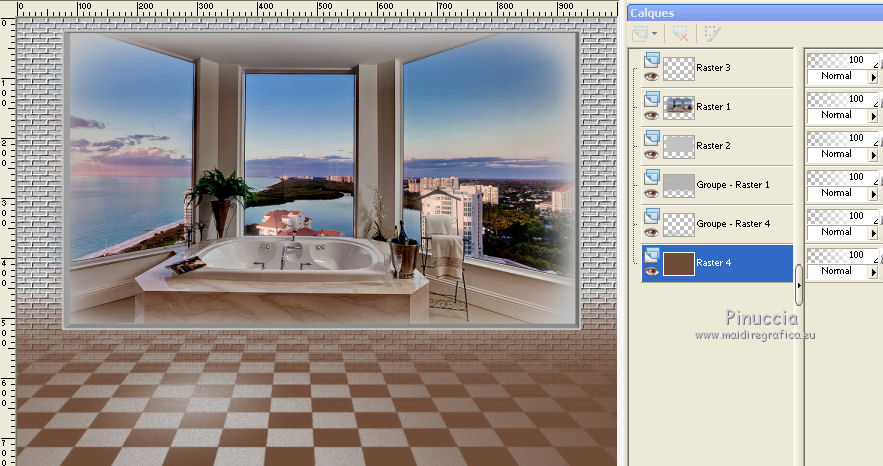Image resolution: width=883 pixels, height=466 pixels.
Task: Hide the Raster 2 layer using its eye icon
Action: [652, 154]
